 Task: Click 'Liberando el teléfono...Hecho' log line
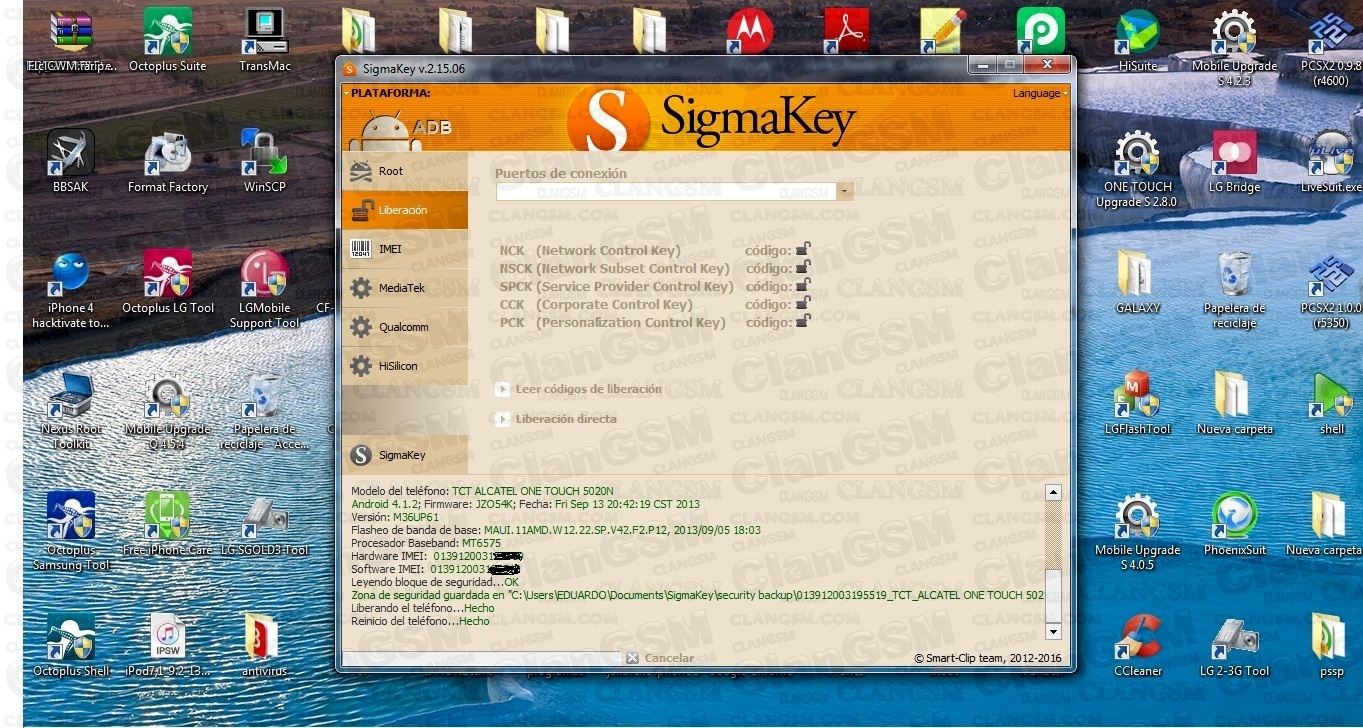click(422, 608)
